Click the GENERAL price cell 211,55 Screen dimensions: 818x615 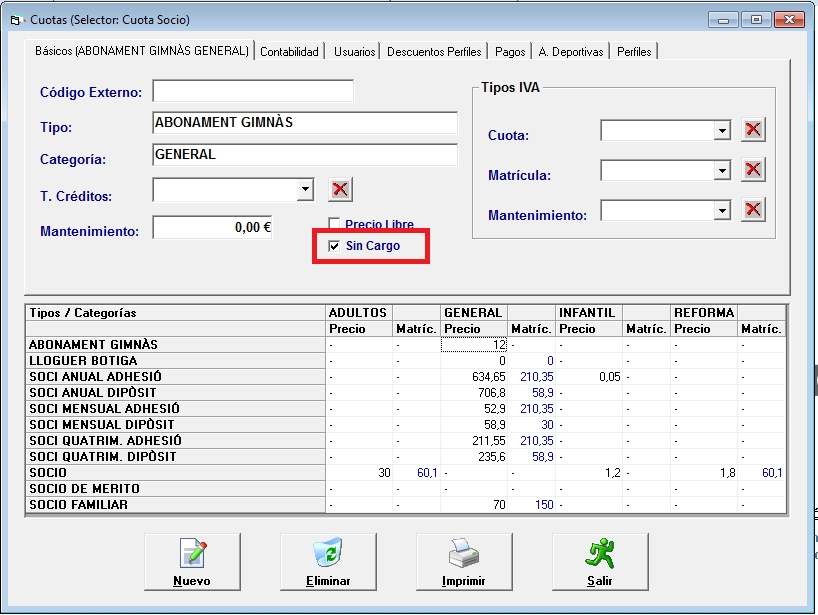click(x=474, y=441)
